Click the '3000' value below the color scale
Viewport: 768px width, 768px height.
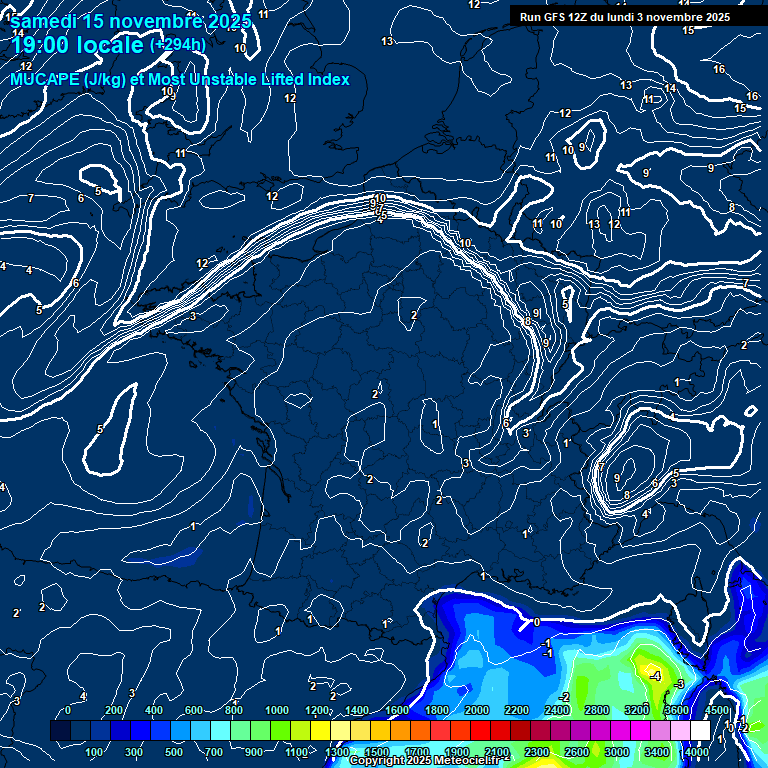pyautogui.click(x=617, y=752)
